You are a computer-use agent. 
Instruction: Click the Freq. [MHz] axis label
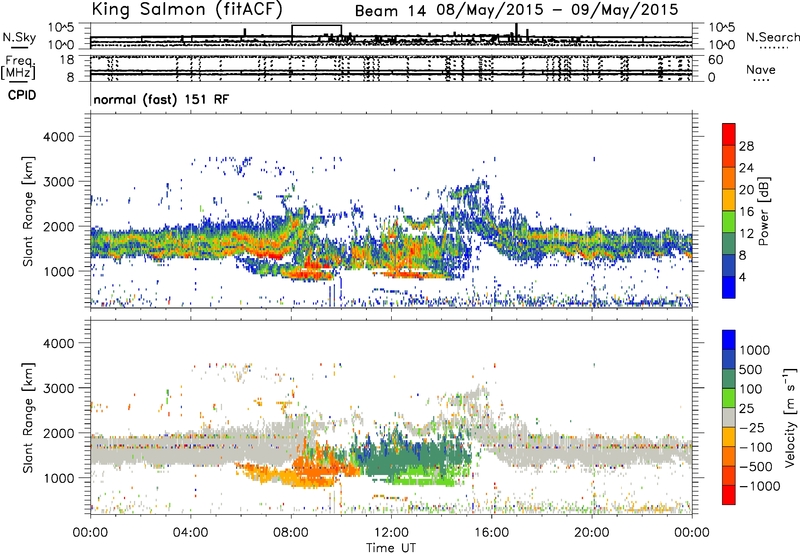[18, 68]
